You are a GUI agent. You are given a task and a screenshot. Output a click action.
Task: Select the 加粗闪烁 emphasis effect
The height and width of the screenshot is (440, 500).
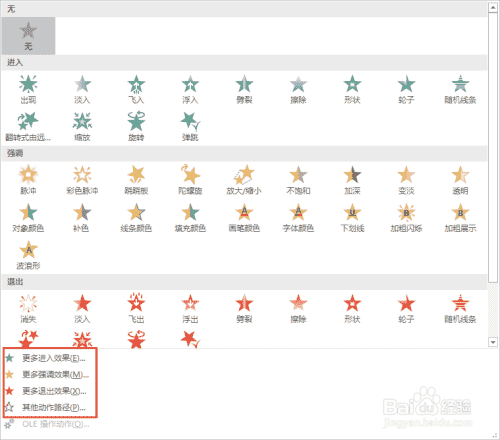pos(406,218)
